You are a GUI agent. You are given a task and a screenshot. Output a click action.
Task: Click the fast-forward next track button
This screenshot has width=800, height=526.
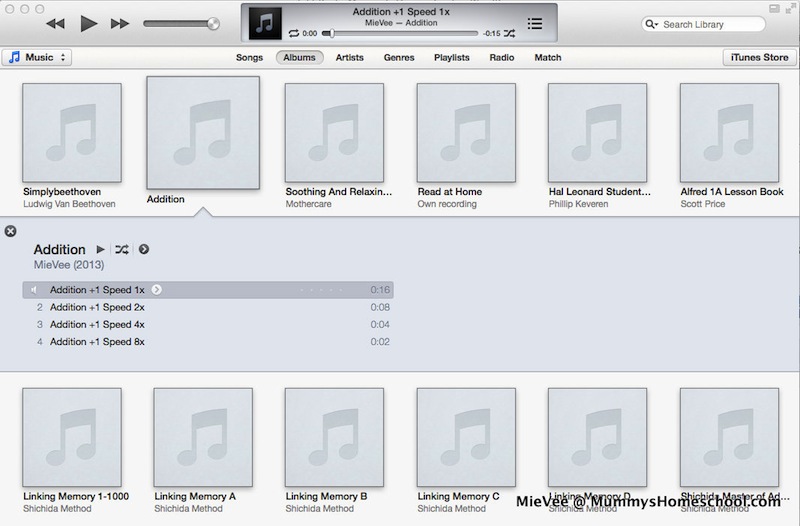pyautogui.click(x=120, y=23)
